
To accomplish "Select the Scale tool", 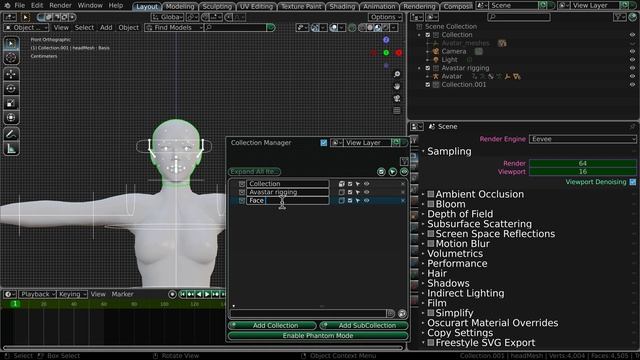I will point(11,103).
